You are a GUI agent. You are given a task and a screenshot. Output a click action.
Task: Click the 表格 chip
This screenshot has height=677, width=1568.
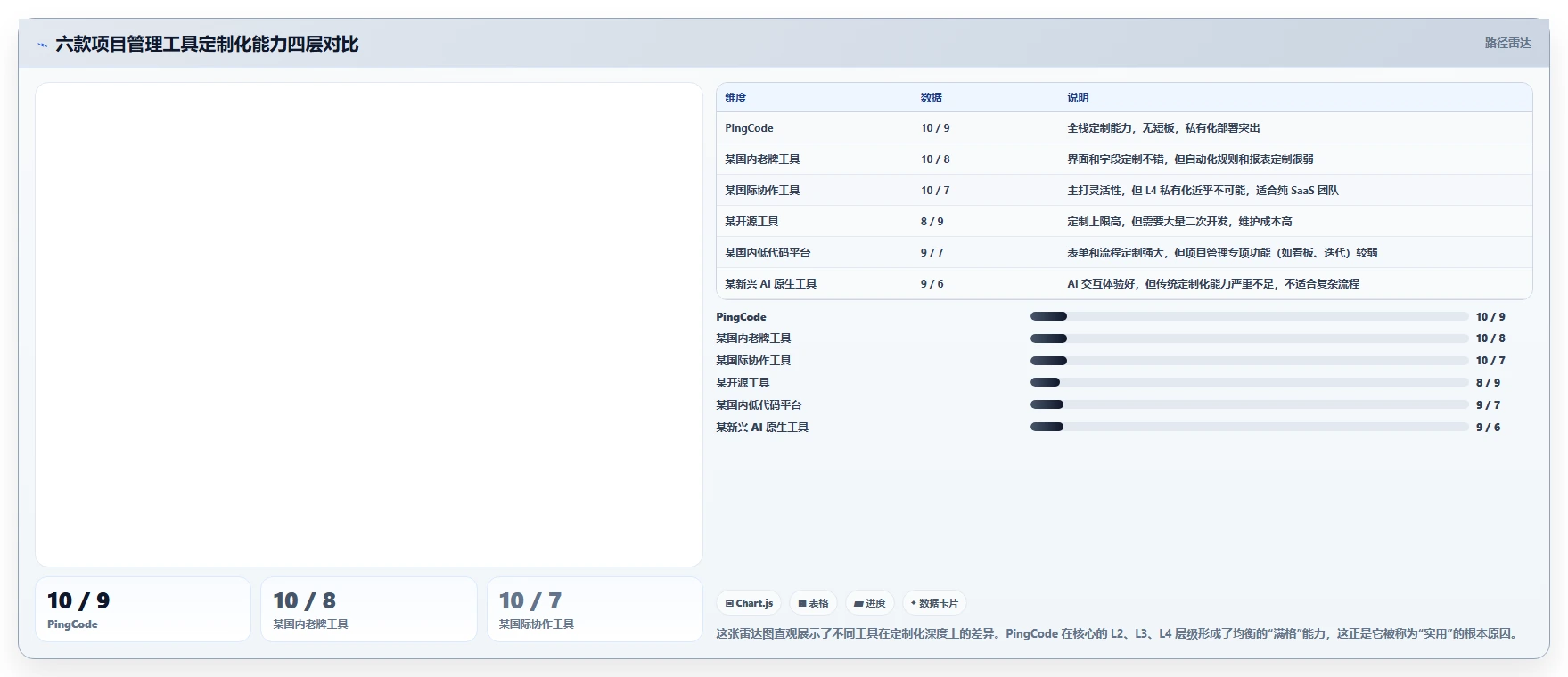813,603
